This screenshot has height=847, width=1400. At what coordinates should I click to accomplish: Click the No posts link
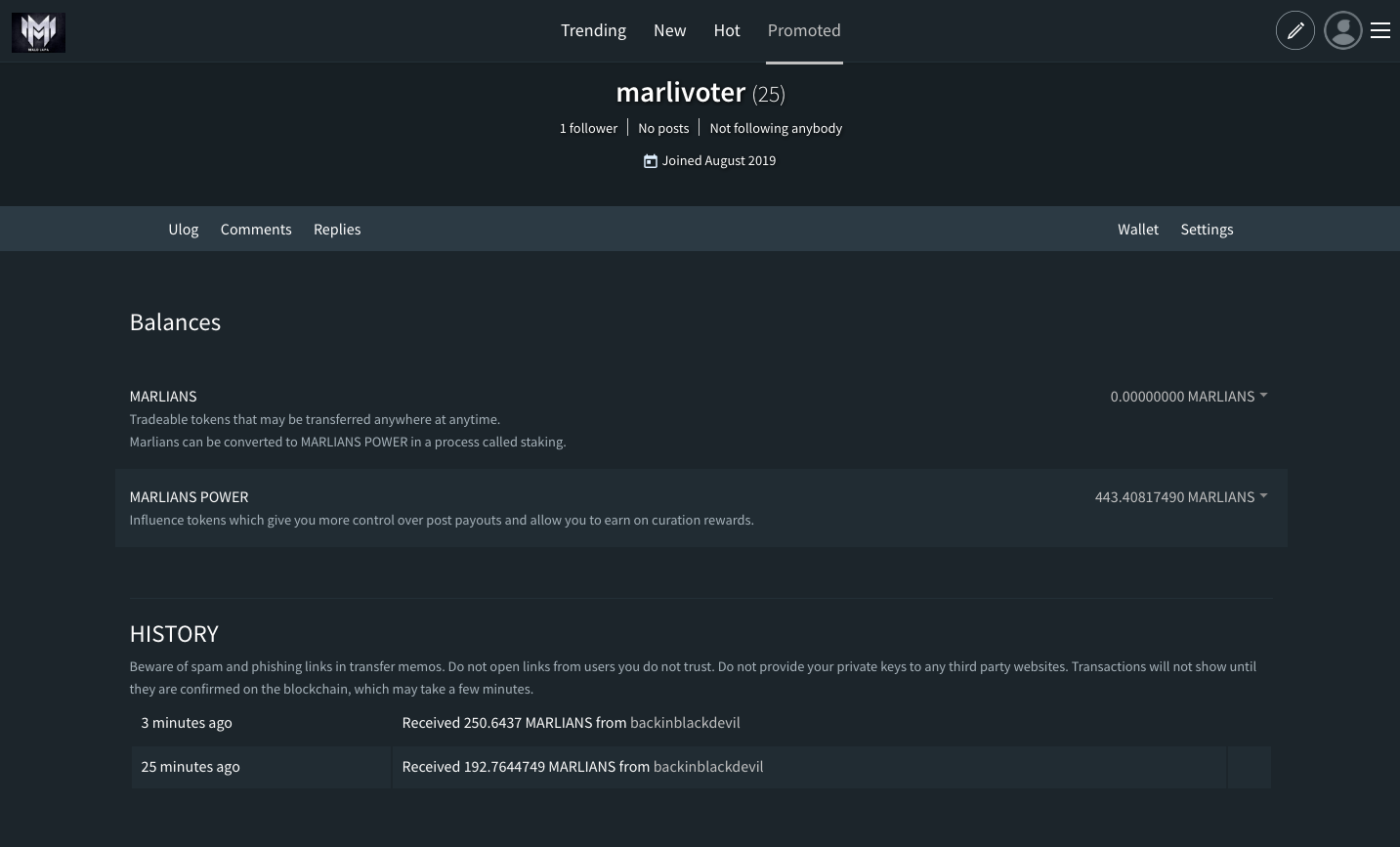click(663, 128)
